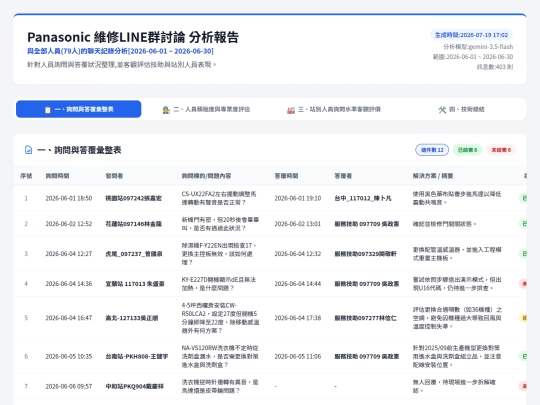Click the generation time badge 2026-07-19 17:02
The width and height of the screenshot is (540, 405).
pos(471,35)
